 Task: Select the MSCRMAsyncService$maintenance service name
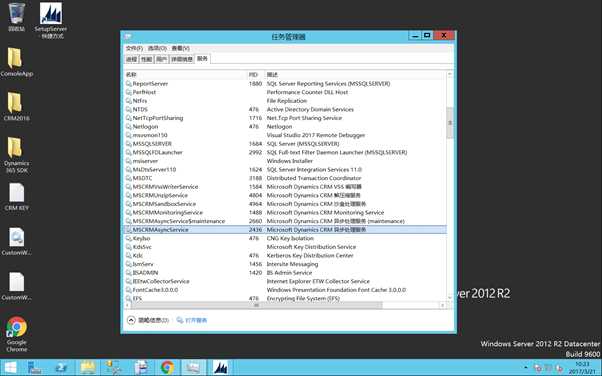[179, 221]
